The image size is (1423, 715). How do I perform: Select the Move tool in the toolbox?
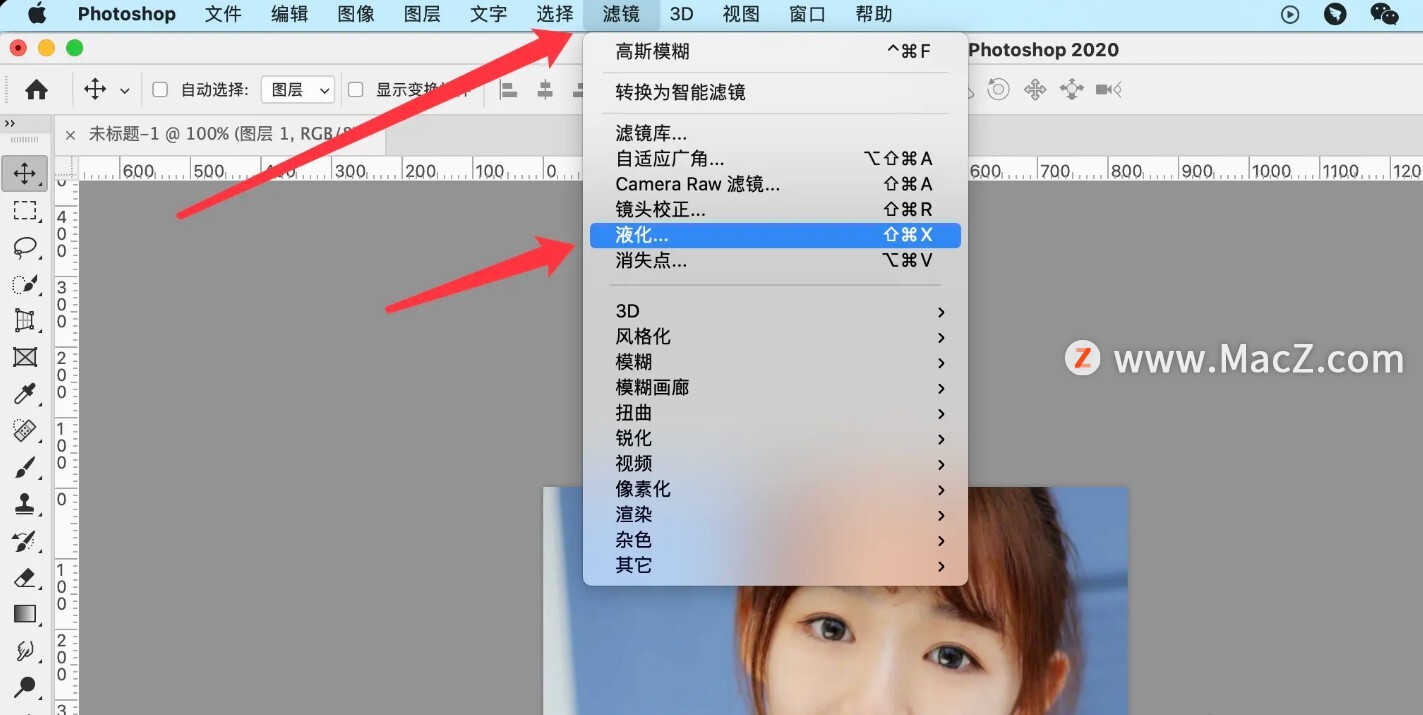25,174
